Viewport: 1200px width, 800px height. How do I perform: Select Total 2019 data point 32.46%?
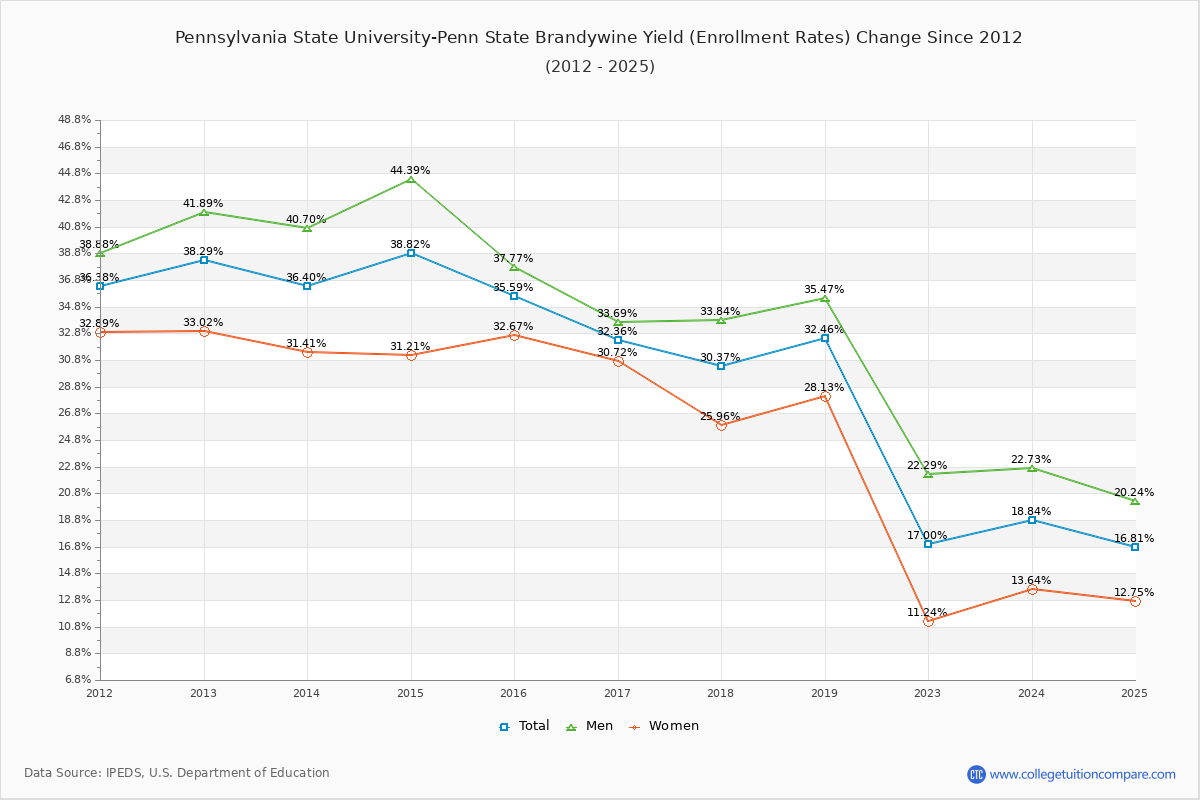pyautogui.click(x=825, y=338)
